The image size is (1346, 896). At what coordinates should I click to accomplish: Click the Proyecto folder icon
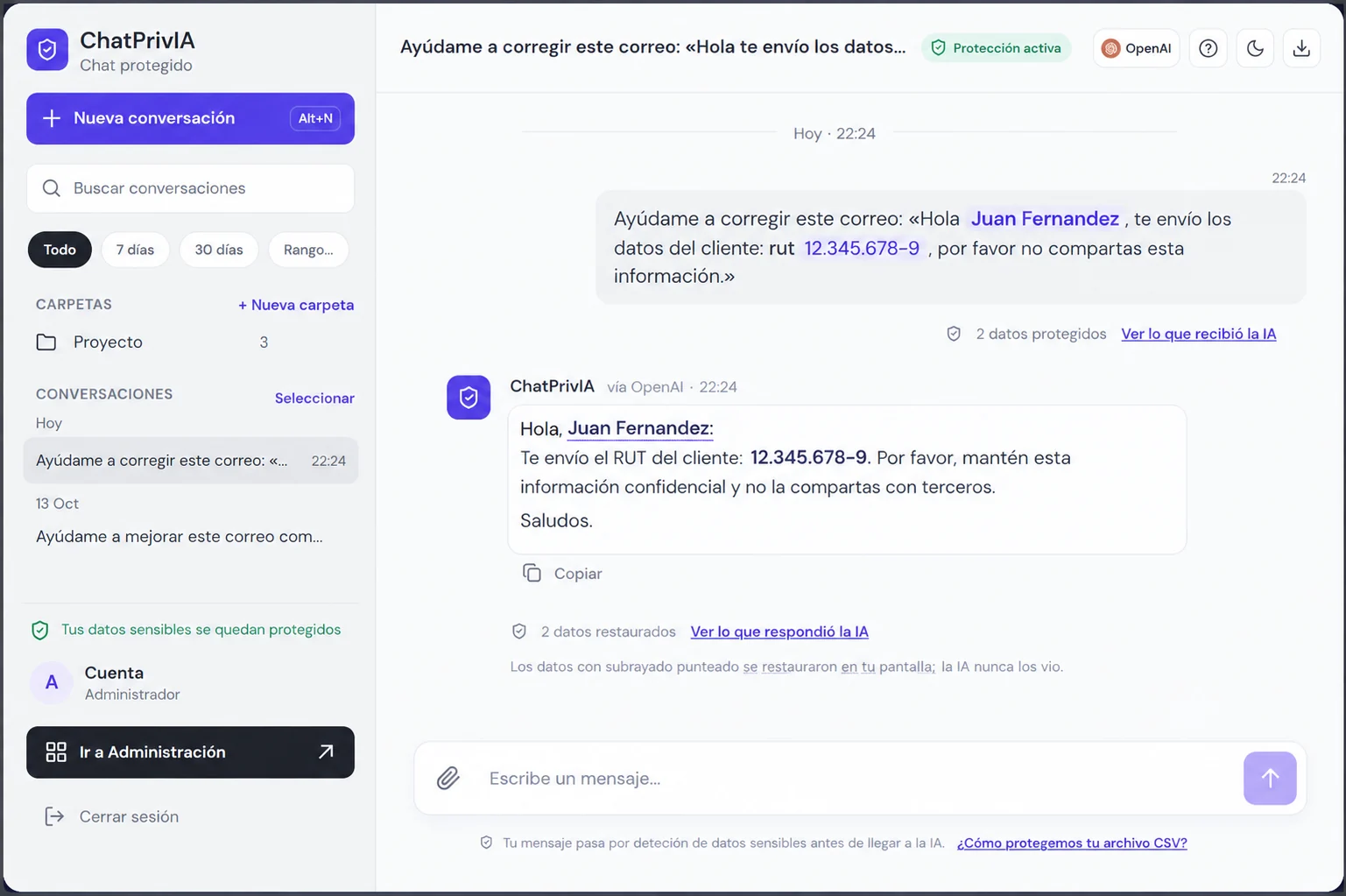click(x=46, y=342)
